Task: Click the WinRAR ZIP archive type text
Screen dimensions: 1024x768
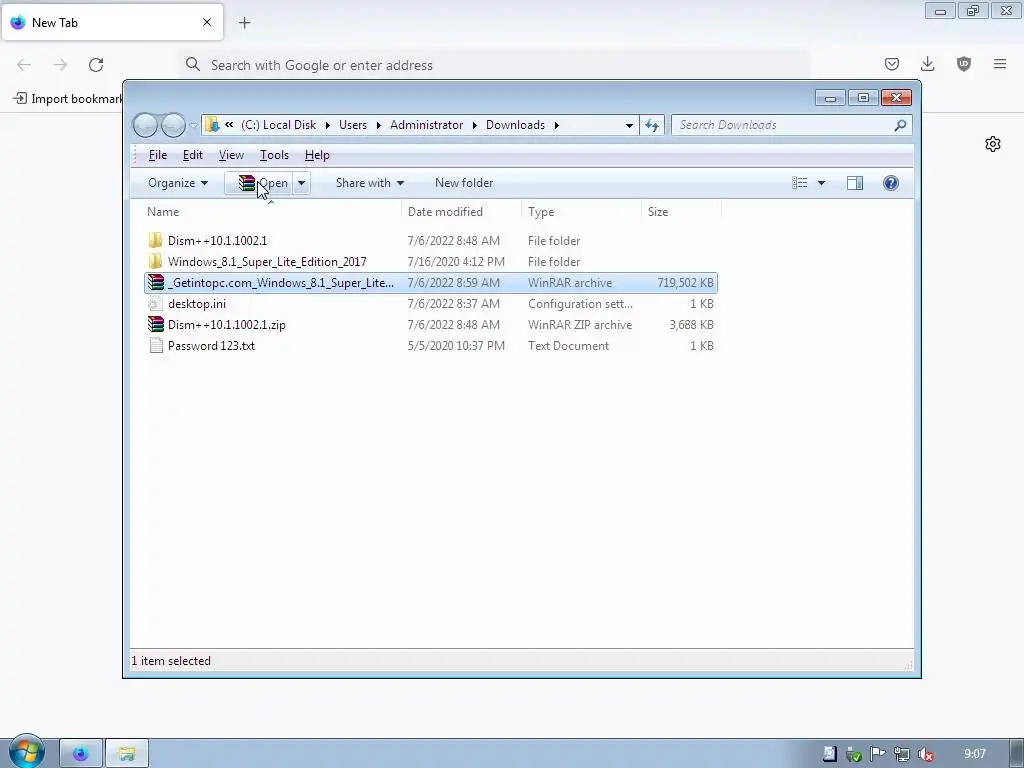Action: point(580,325)
